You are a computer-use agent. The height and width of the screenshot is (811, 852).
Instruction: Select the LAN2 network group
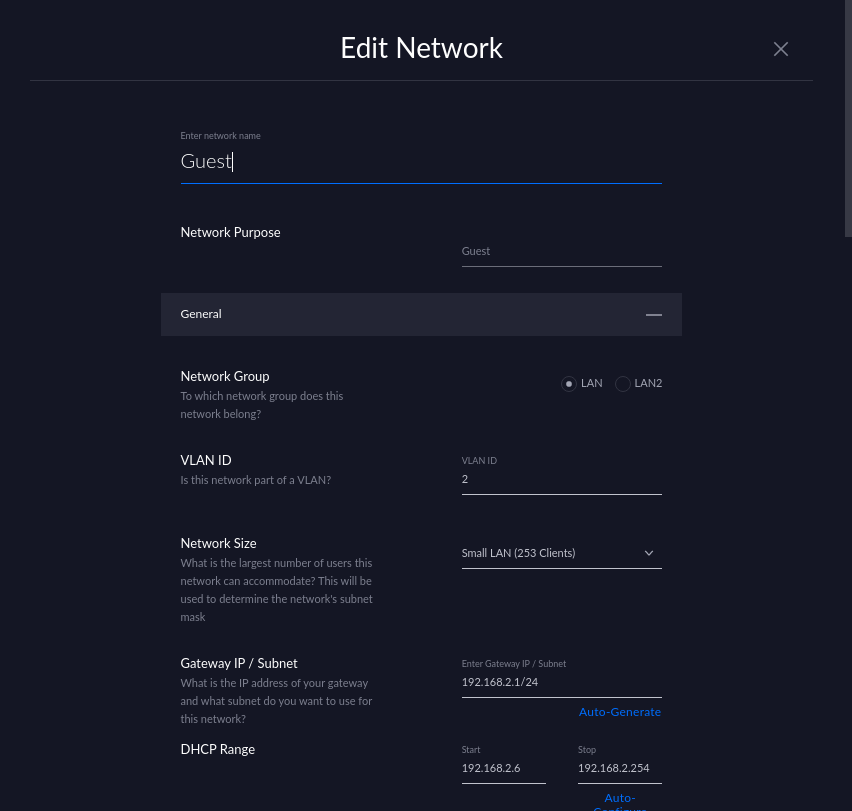[x=622, y=383]
